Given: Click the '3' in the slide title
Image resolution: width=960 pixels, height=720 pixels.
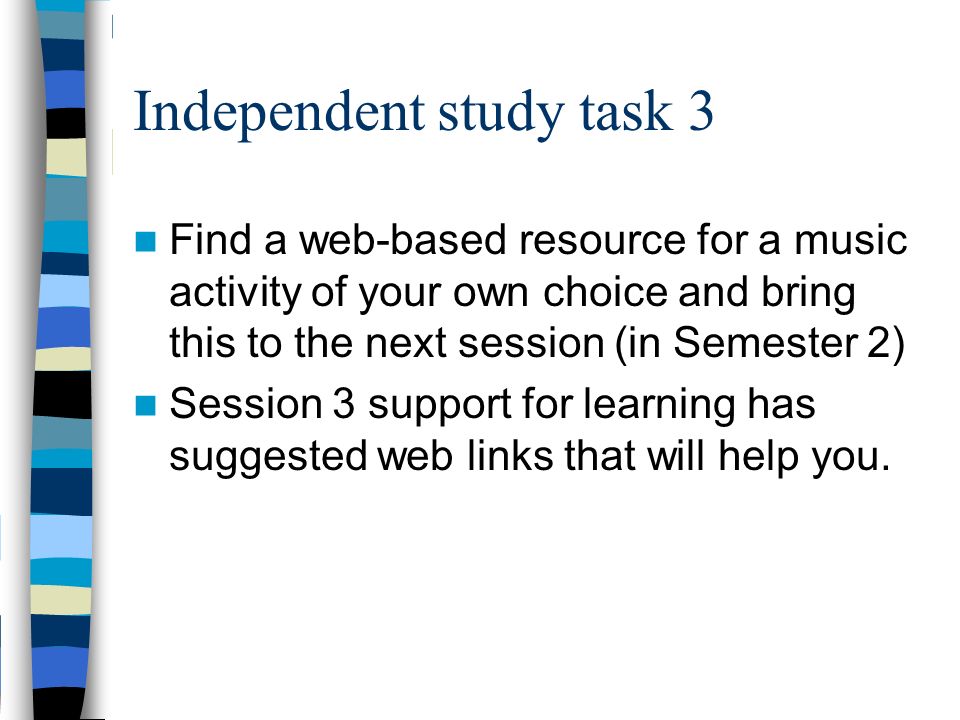Looking at the screenshot, I should click(701, 112).
